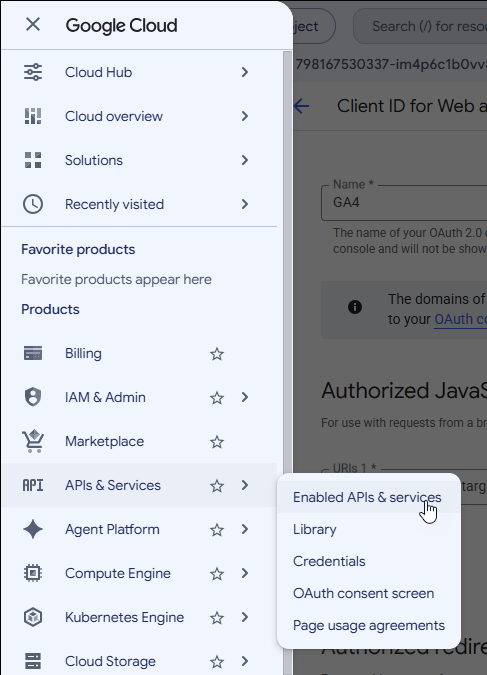Open Page usage agreements item

click(369, 625)
